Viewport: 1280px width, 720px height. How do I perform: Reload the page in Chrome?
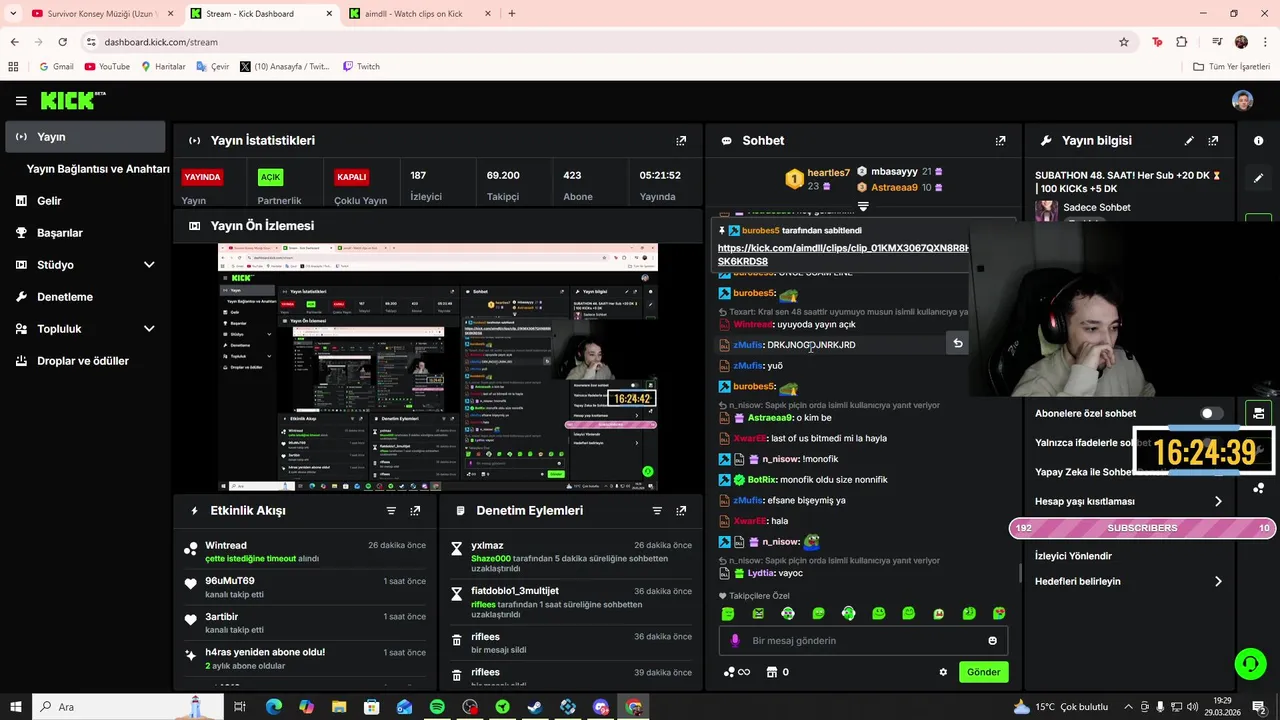click(x=62, y=42)
